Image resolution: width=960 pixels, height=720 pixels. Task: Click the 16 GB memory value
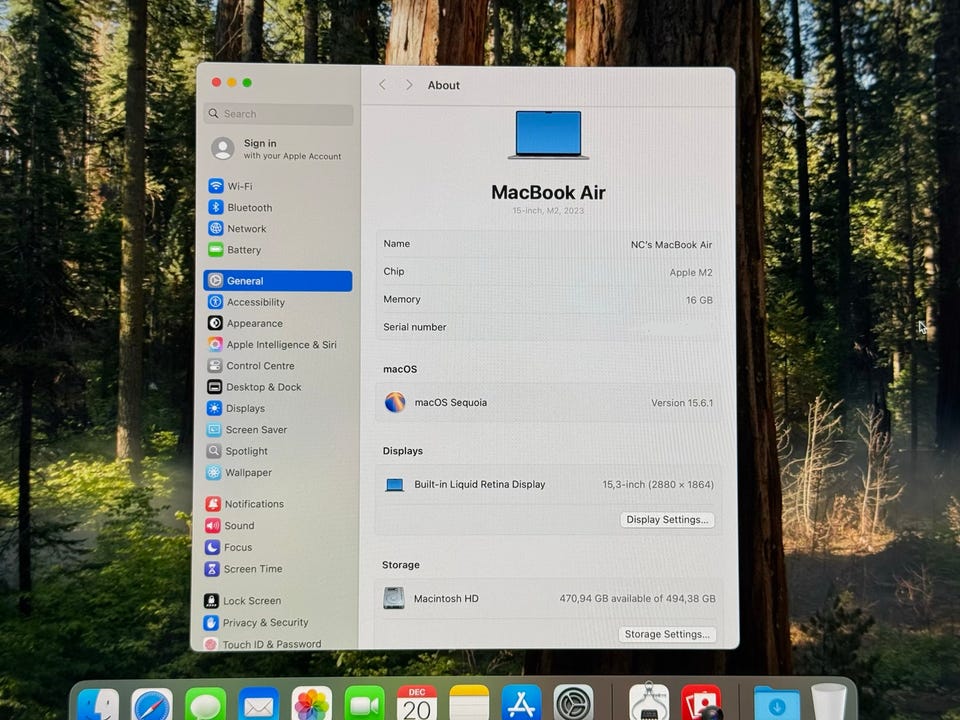click(x=699, y=300)
